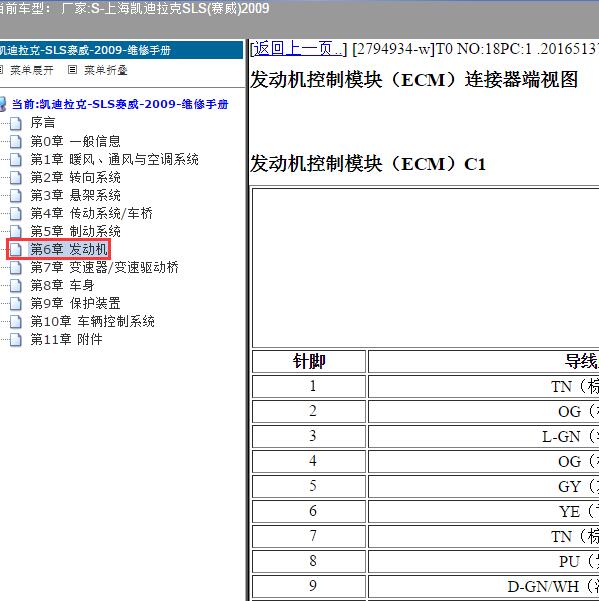Open 第4章 传动系统/车桥 chapter
The width and height of the screenshot is (599, 601).
coord(92,213)
